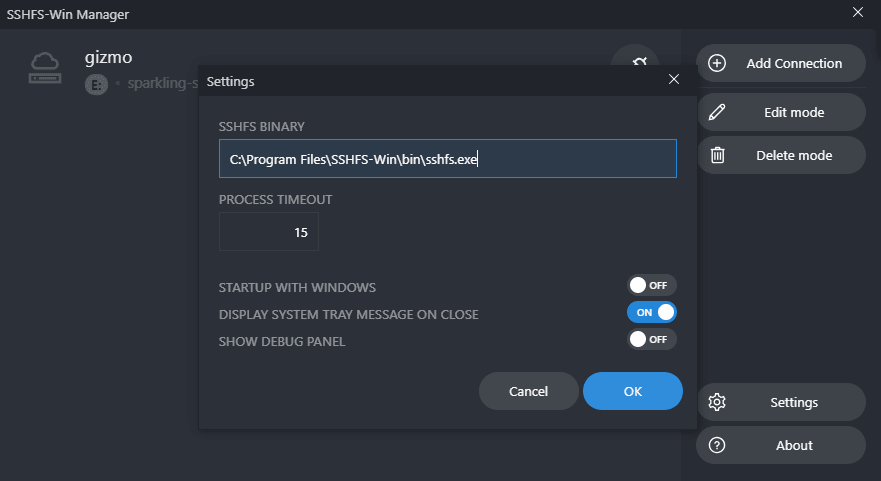The width and height of the screenshot is (881, 481).
Task: Click the SSHFS binary path field
Action: [447, 158]
